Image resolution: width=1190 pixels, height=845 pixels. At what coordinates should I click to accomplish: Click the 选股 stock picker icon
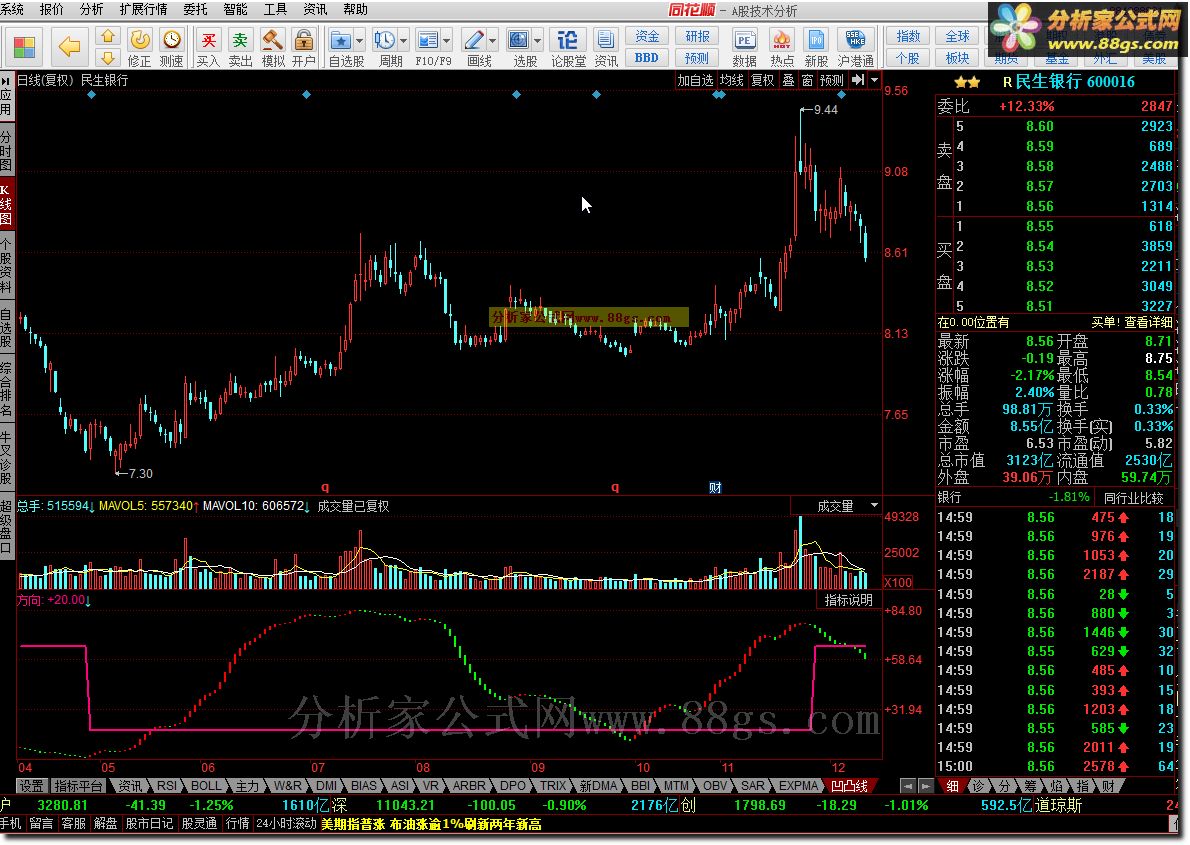[518, 40]
